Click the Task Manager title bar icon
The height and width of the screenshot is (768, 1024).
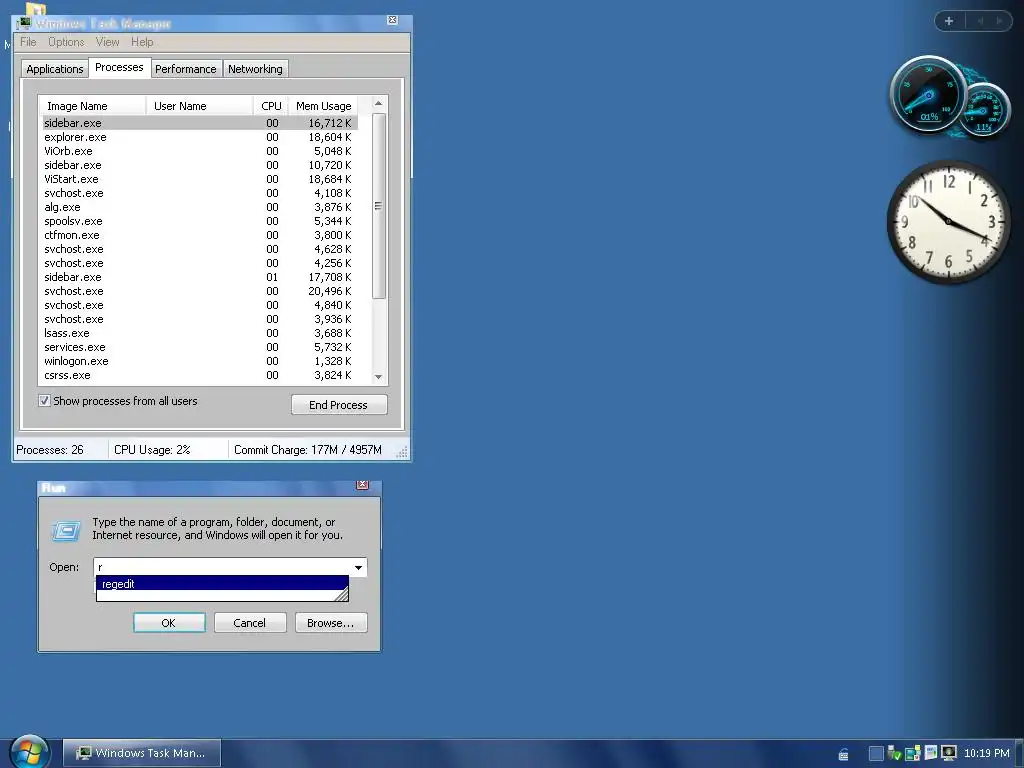[x=25, y=24]
